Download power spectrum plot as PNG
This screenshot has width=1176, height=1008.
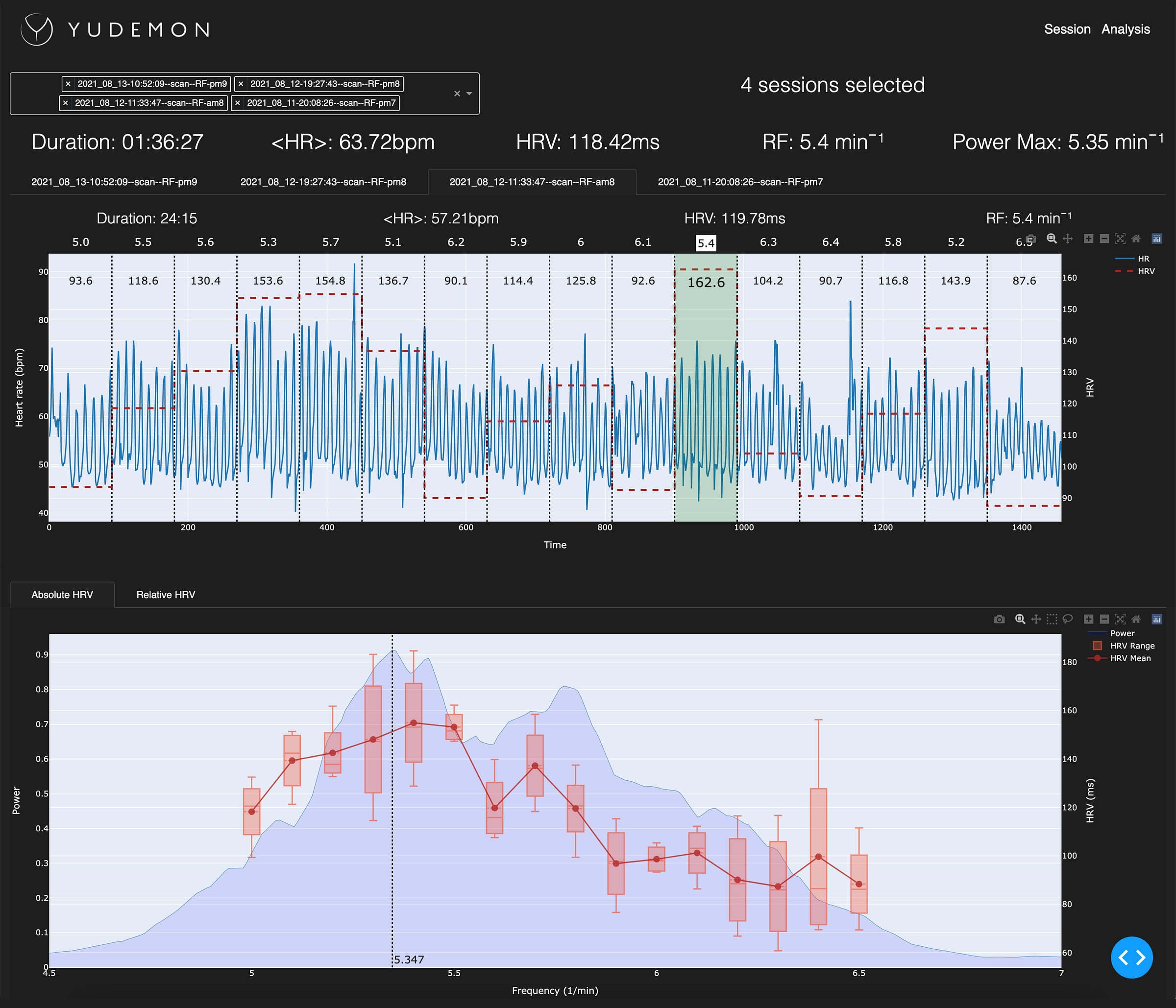(1000, 620)
